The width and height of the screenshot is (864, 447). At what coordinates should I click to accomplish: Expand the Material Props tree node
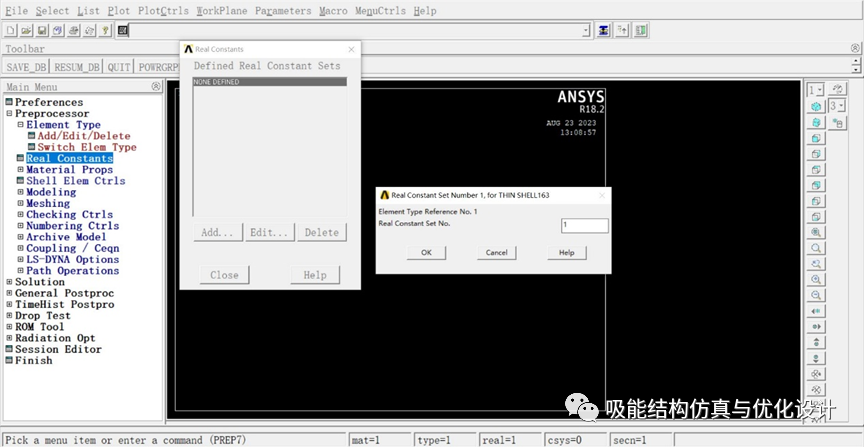click(x=20, y=170)
